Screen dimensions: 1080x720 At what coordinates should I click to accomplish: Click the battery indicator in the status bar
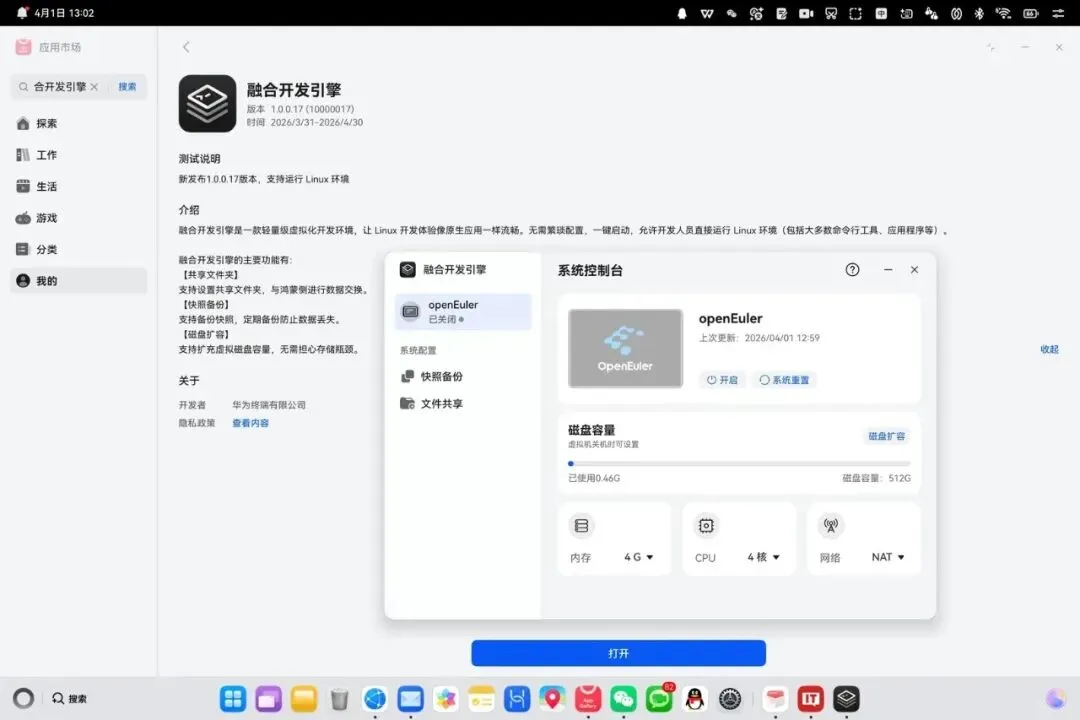coord(1030,13)
